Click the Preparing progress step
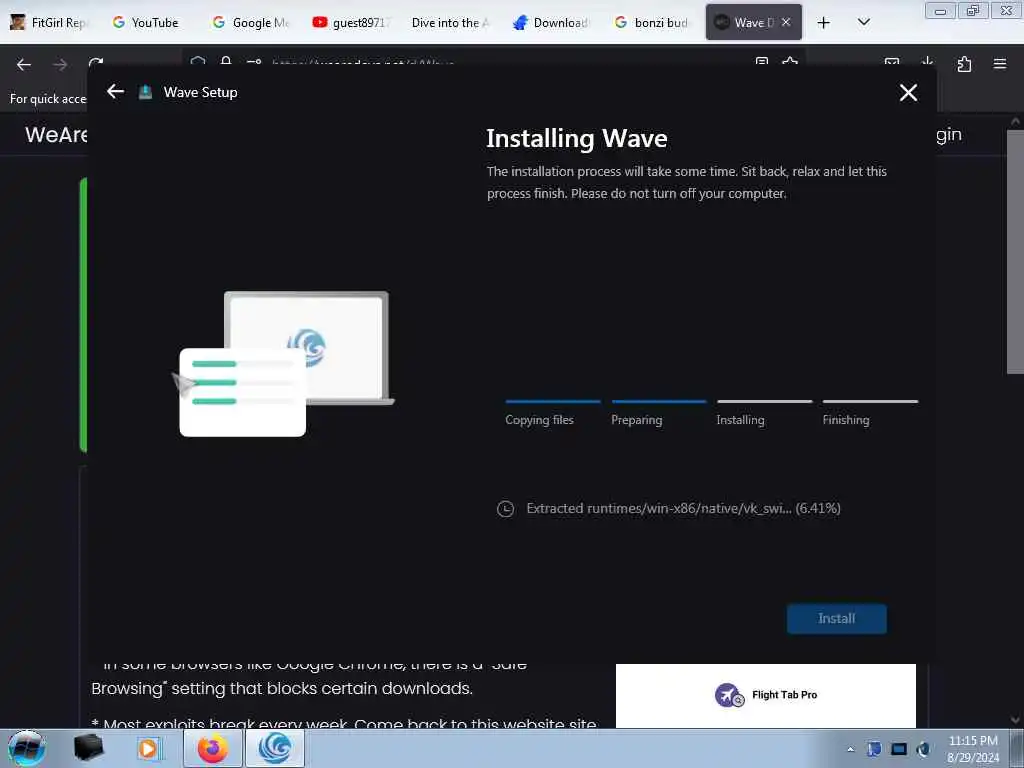 pyautogui.click(x=658, y=413)
